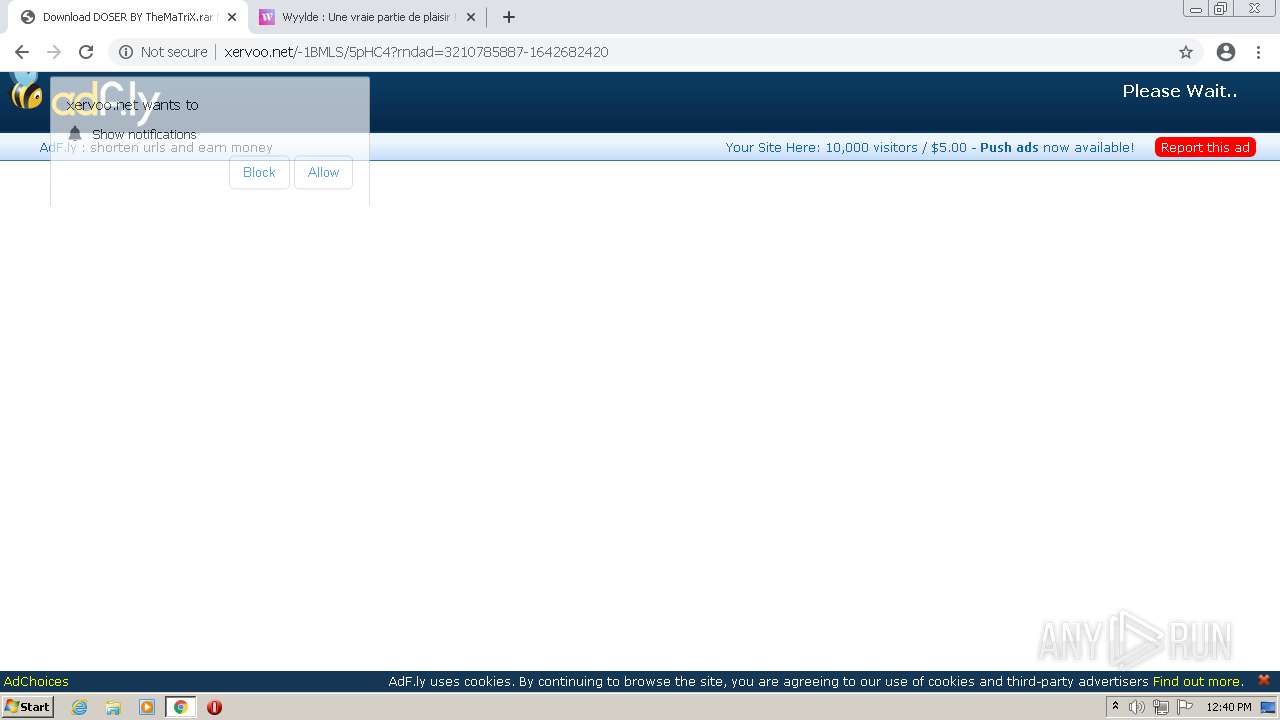The height and width of the screenshot is (720, 1280).
Task: Reload the current page
Action: 86,52
